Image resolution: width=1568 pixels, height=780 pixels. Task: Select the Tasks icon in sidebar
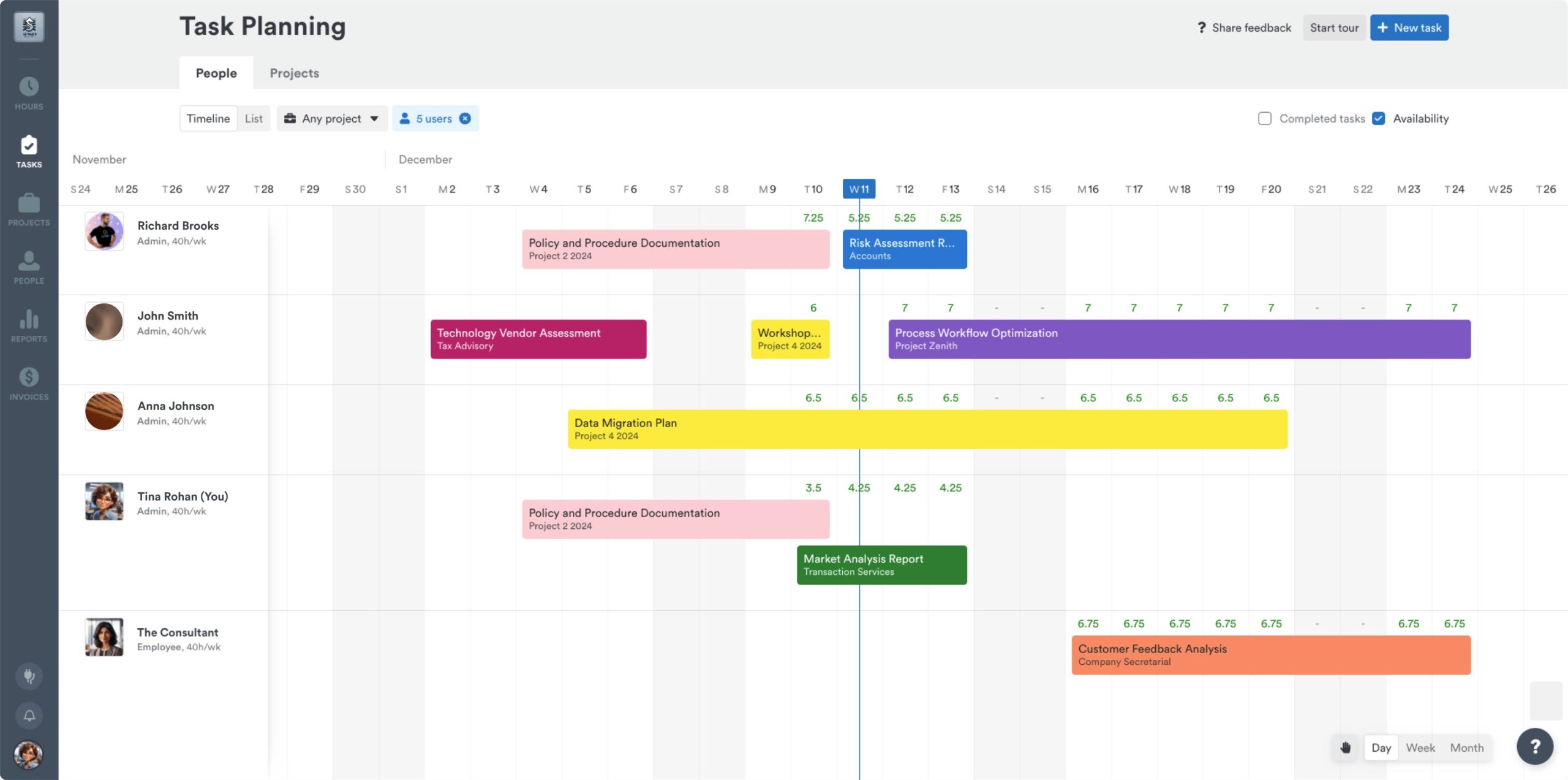click(28, 150)
